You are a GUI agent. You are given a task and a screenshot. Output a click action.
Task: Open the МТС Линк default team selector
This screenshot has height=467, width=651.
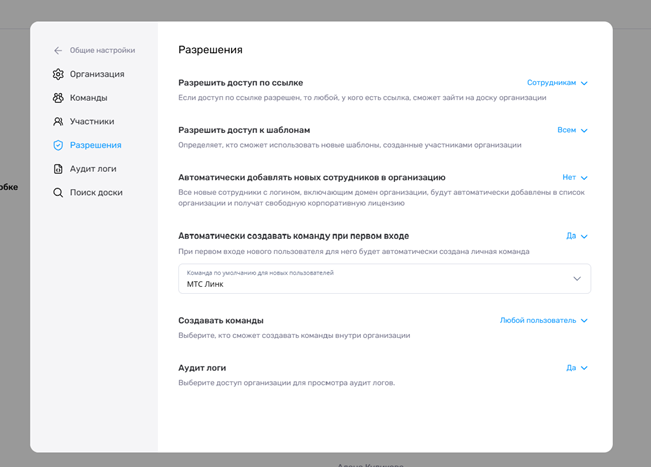tap(384, 279)
